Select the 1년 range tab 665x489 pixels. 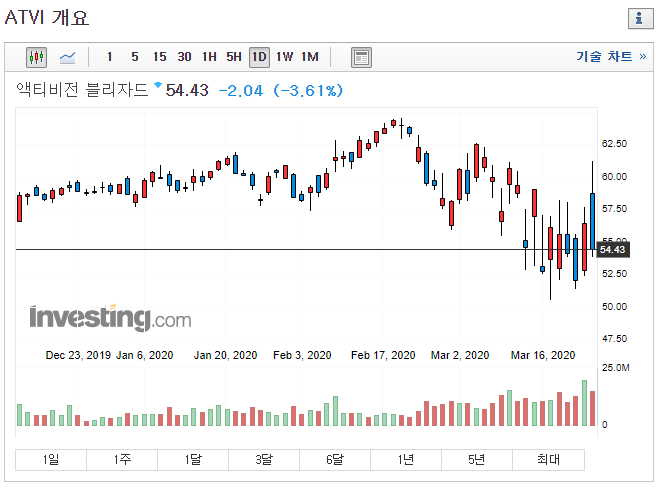[x=406, y=460]
